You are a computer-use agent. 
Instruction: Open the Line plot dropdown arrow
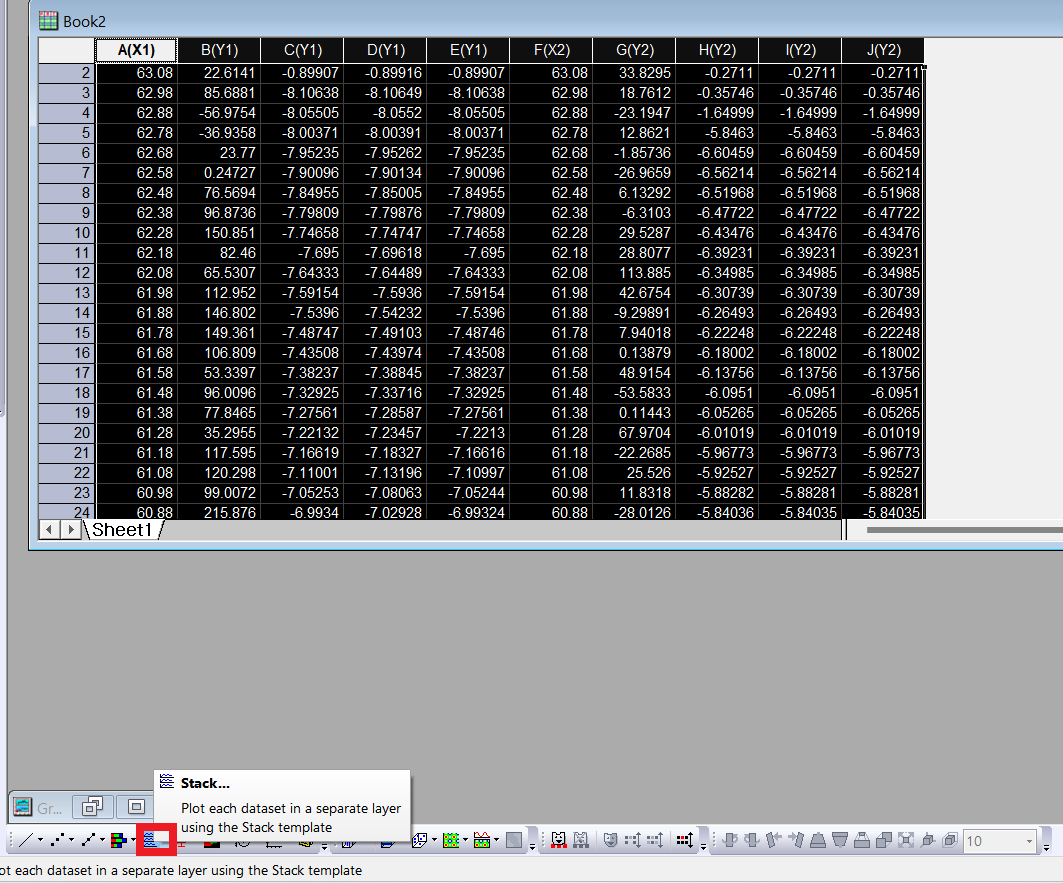click(41, 841)
